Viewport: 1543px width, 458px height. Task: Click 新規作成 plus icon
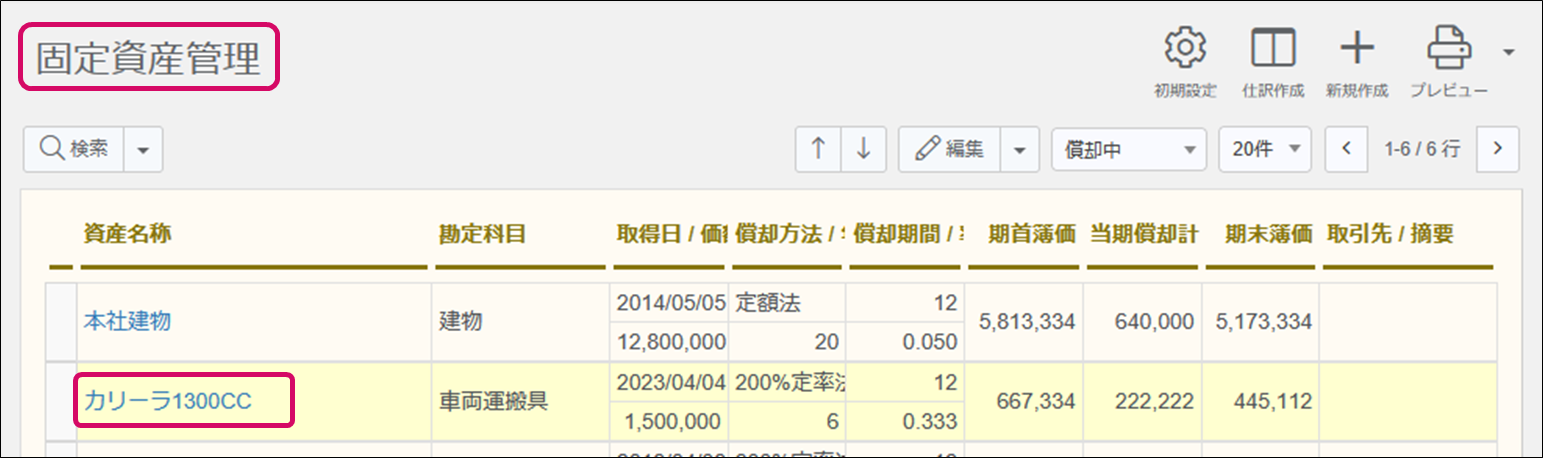coord(1357,48)
